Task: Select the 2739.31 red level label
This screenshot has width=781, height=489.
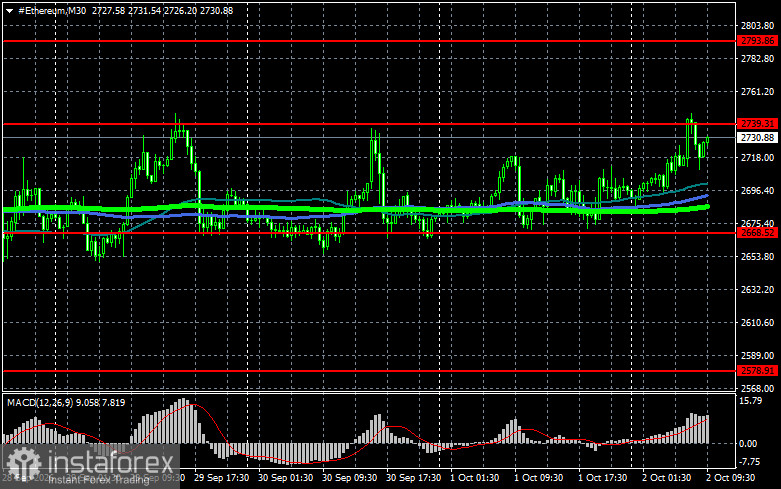Action: click(x=757, y=123)
